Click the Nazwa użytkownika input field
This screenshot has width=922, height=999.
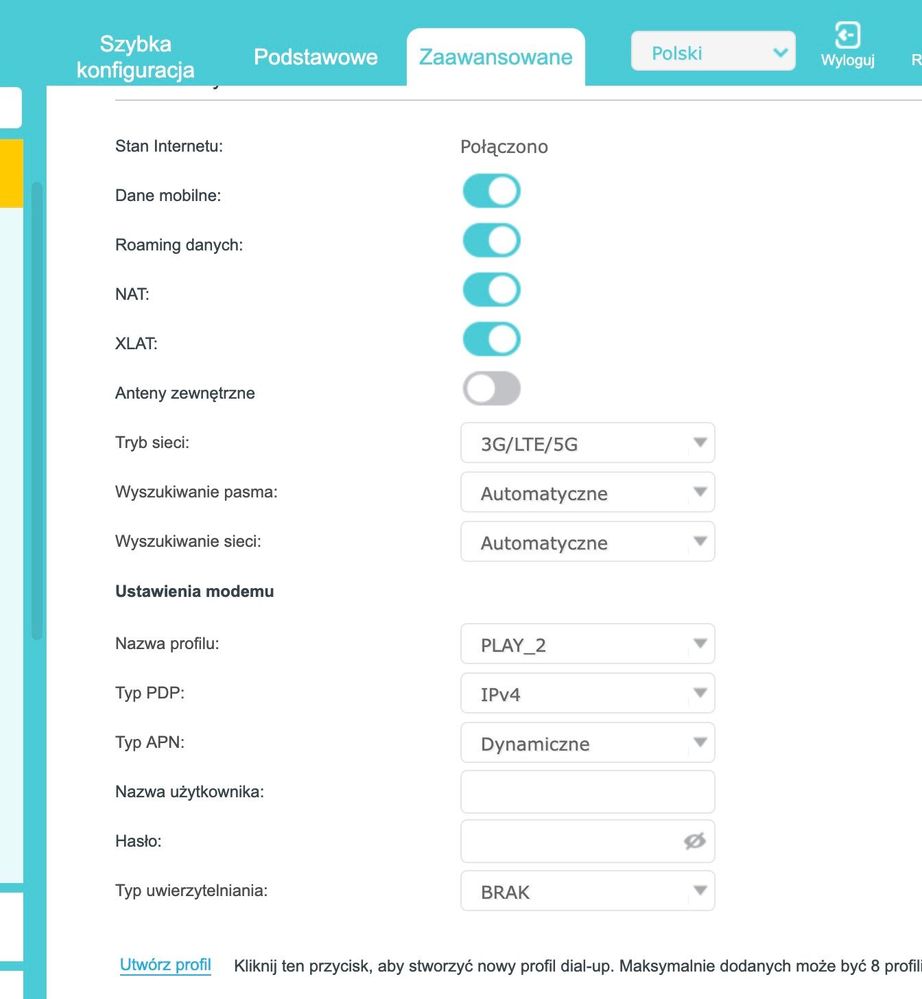tap(587, 792)
